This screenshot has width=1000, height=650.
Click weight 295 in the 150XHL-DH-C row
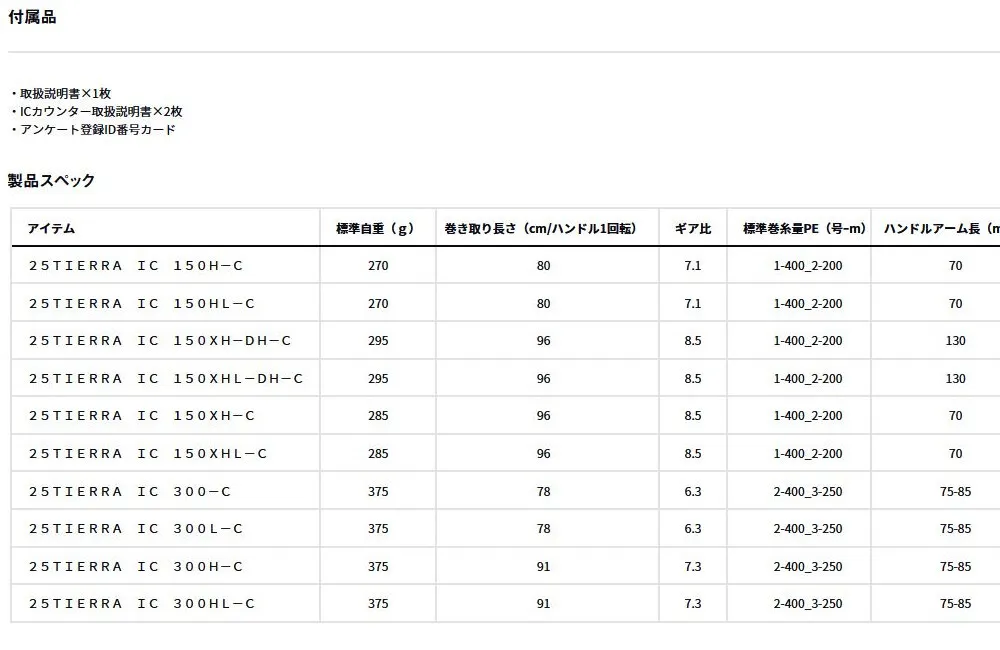coord(378,379)
